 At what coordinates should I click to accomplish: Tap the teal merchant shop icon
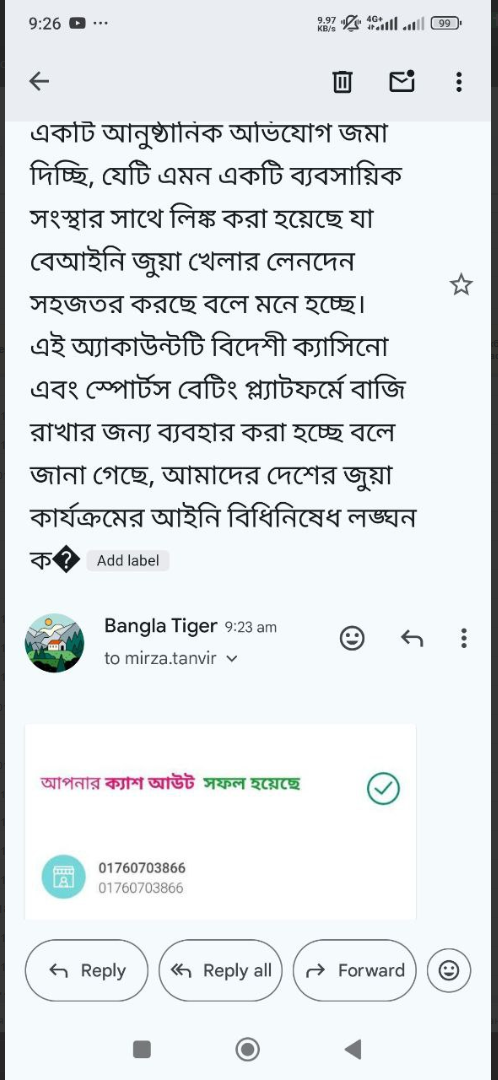[x=63, y=876]
